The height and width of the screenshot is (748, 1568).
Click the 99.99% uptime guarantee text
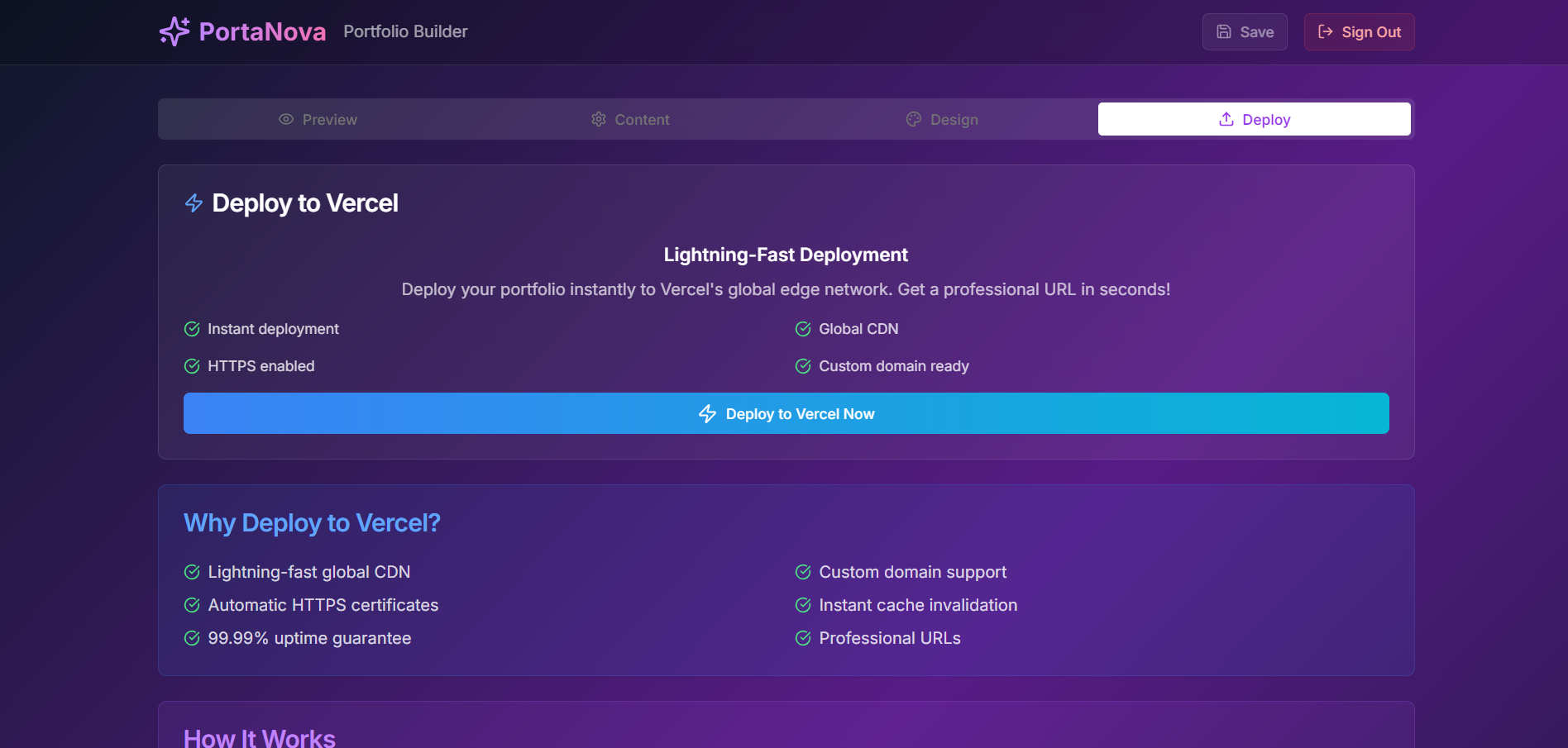pyautogui.click(x=309, y=638)
